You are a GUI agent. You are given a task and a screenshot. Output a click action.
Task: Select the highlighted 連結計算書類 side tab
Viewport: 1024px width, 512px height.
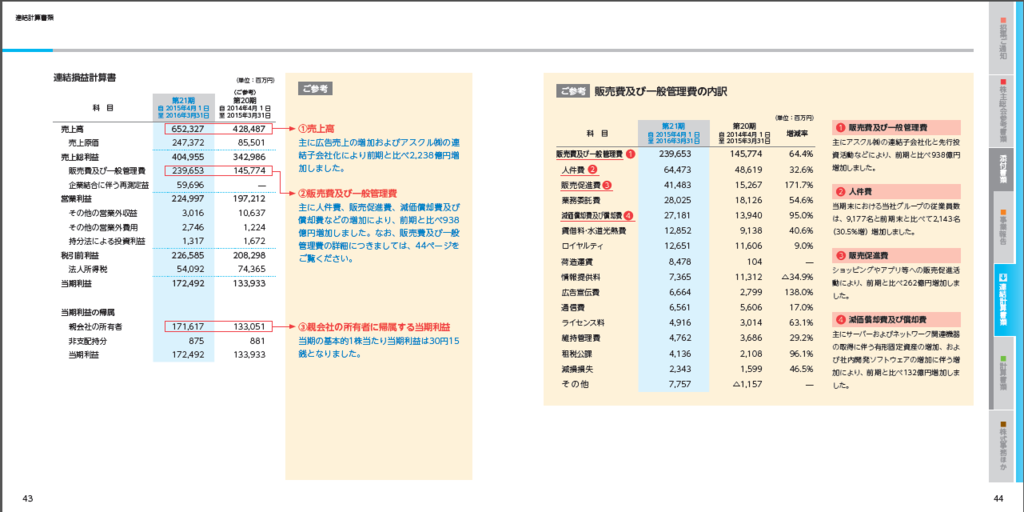[x=1004, y=300]
